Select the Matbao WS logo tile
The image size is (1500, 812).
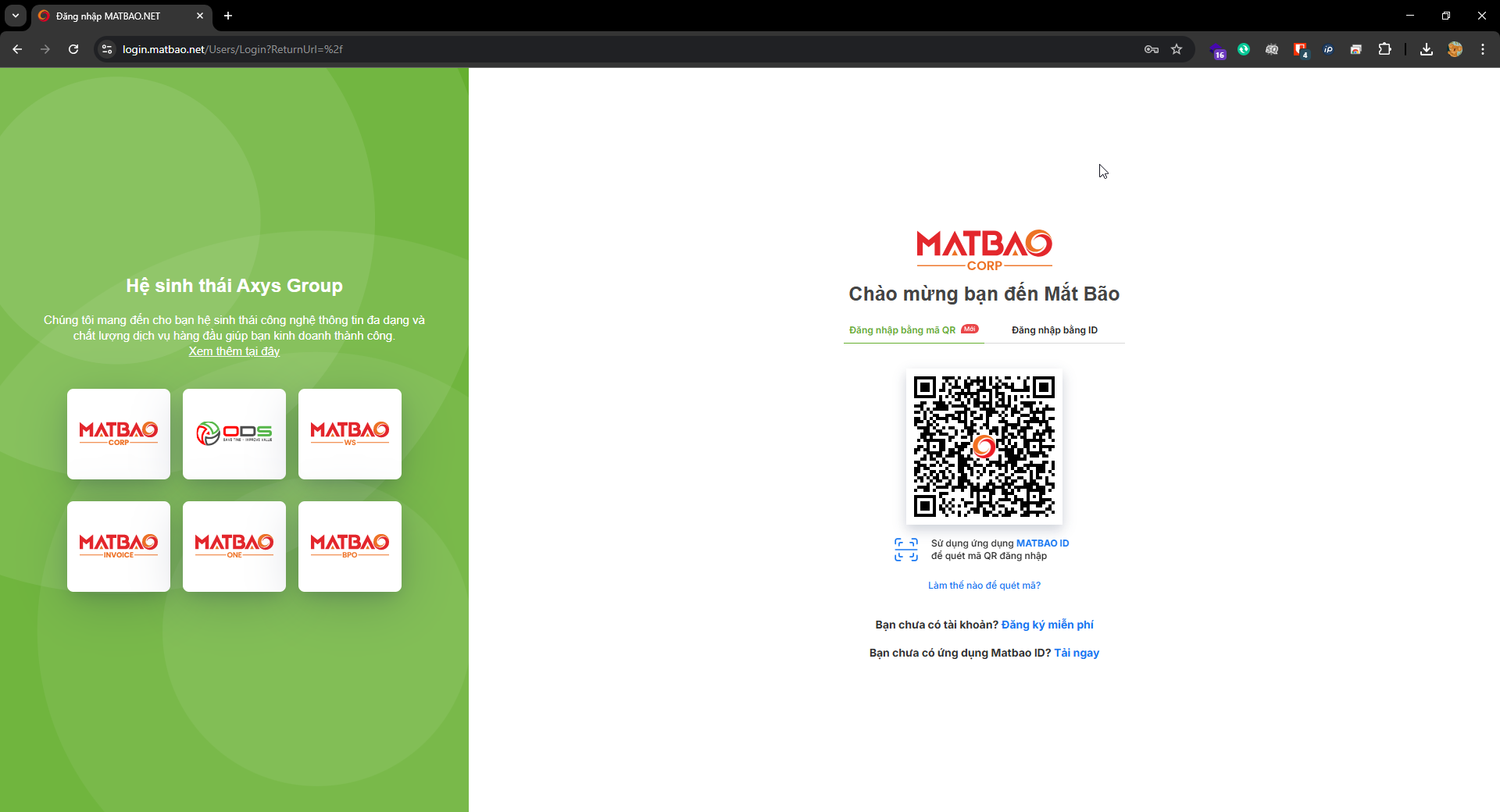point(350,433)
